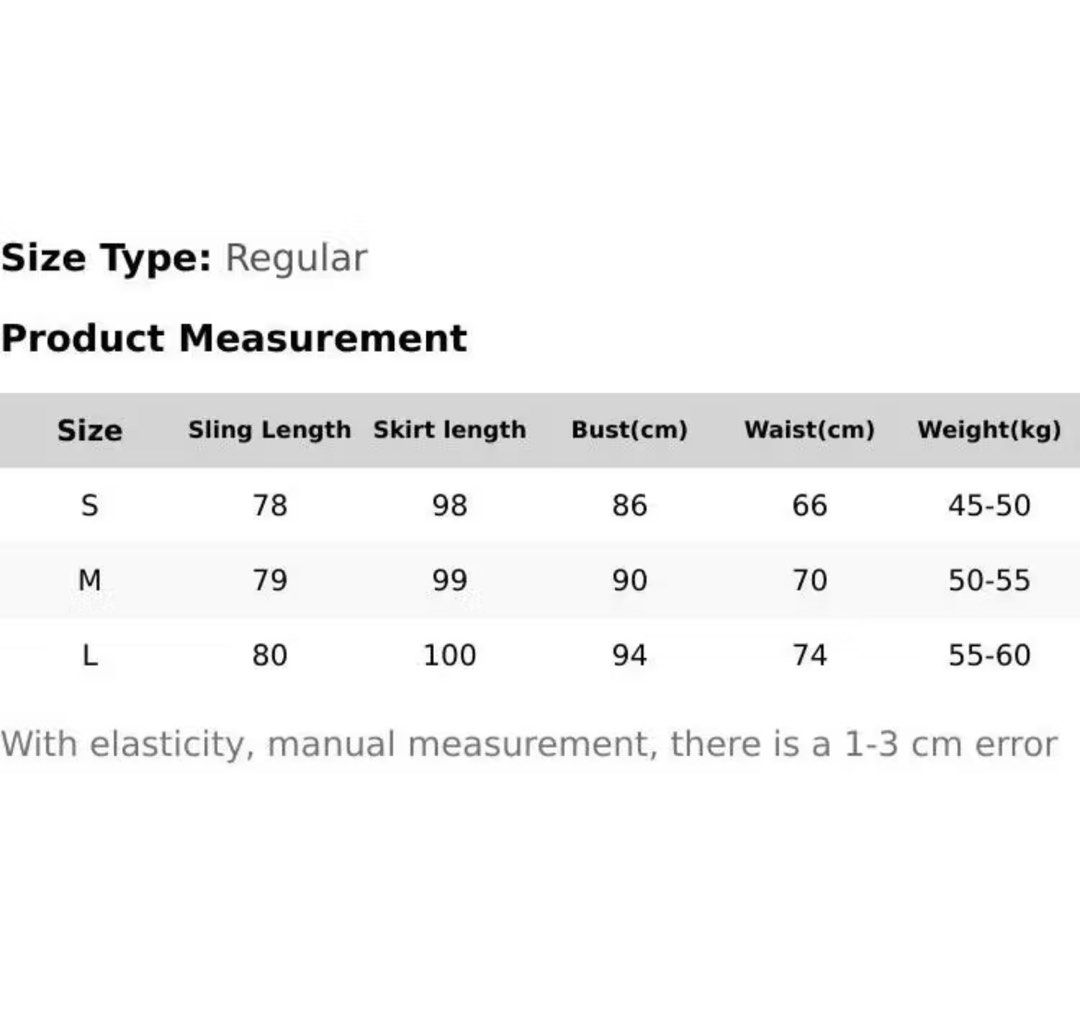Click the 55-60 weight value

coord(989,655)
